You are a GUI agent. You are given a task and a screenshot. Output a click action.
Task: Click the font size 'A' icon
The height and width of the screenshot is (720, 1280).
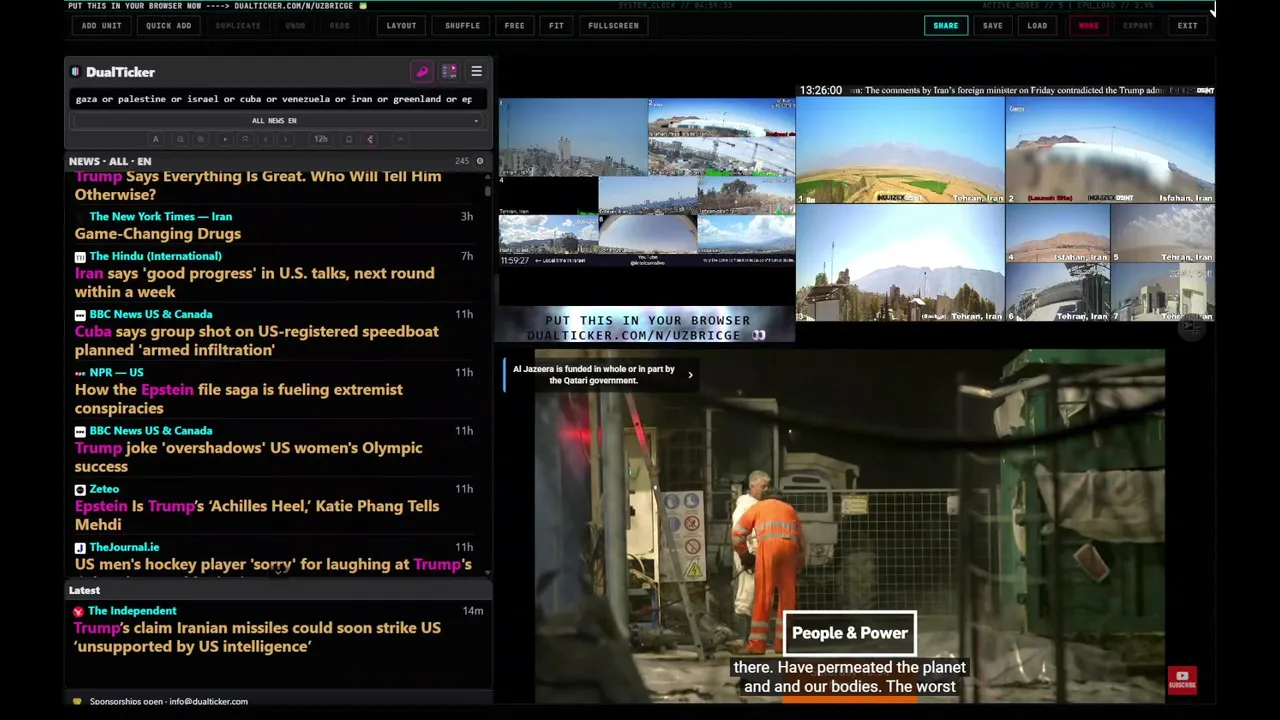[155, 139]
